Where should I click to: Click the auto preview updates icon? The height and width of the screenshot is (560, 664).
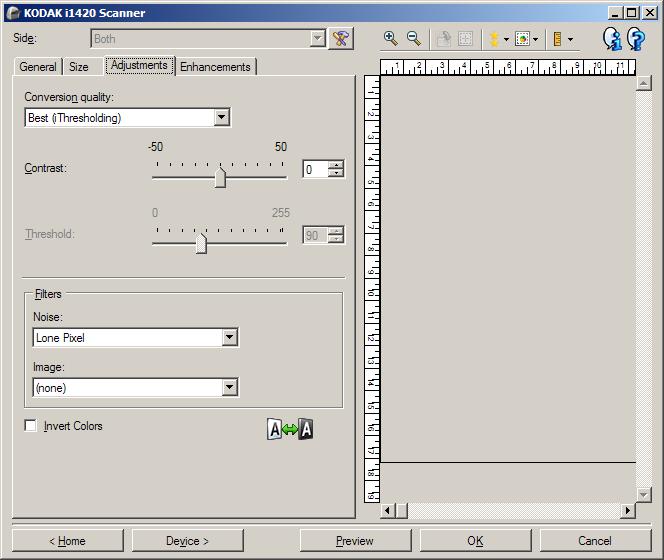522,39
